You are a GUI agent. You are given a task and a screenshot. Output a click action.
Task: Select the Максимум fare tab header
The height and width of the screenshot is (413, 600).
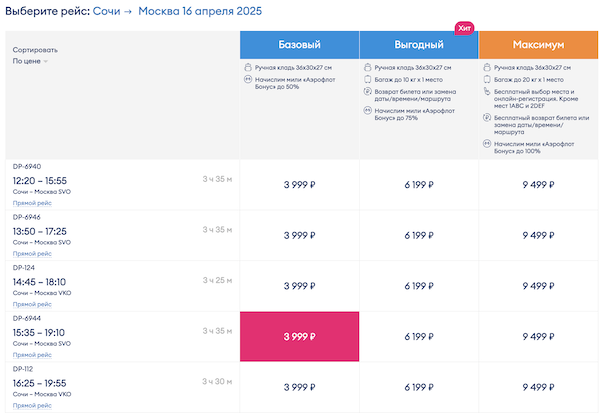click(x=538, y=45)
